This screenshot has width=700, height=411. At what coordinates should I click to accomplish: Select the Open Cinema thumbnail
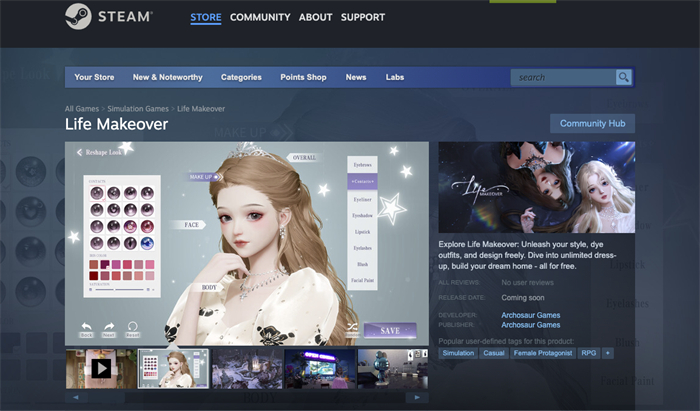pyautogui.click(x=320, y=369)
